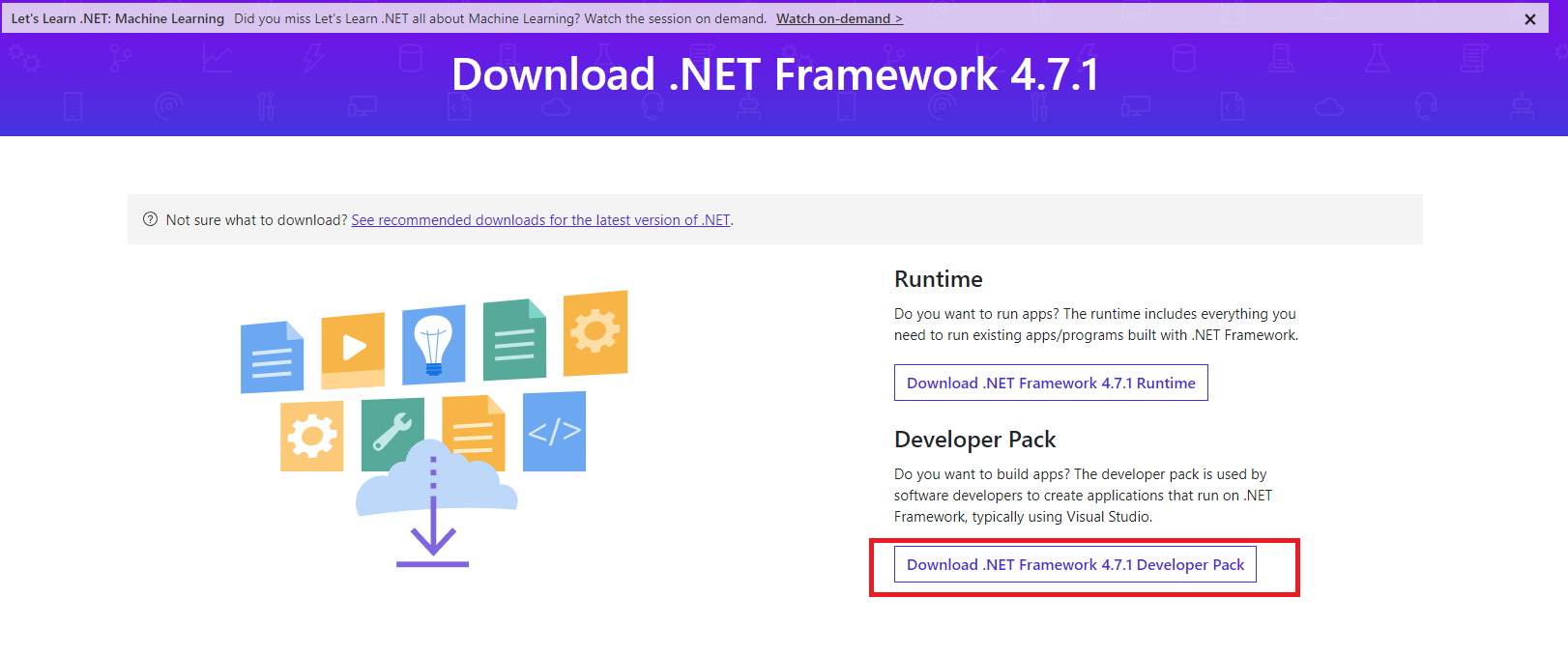Click the orange play video icon

pyautogui.click(x=353, y=349)
